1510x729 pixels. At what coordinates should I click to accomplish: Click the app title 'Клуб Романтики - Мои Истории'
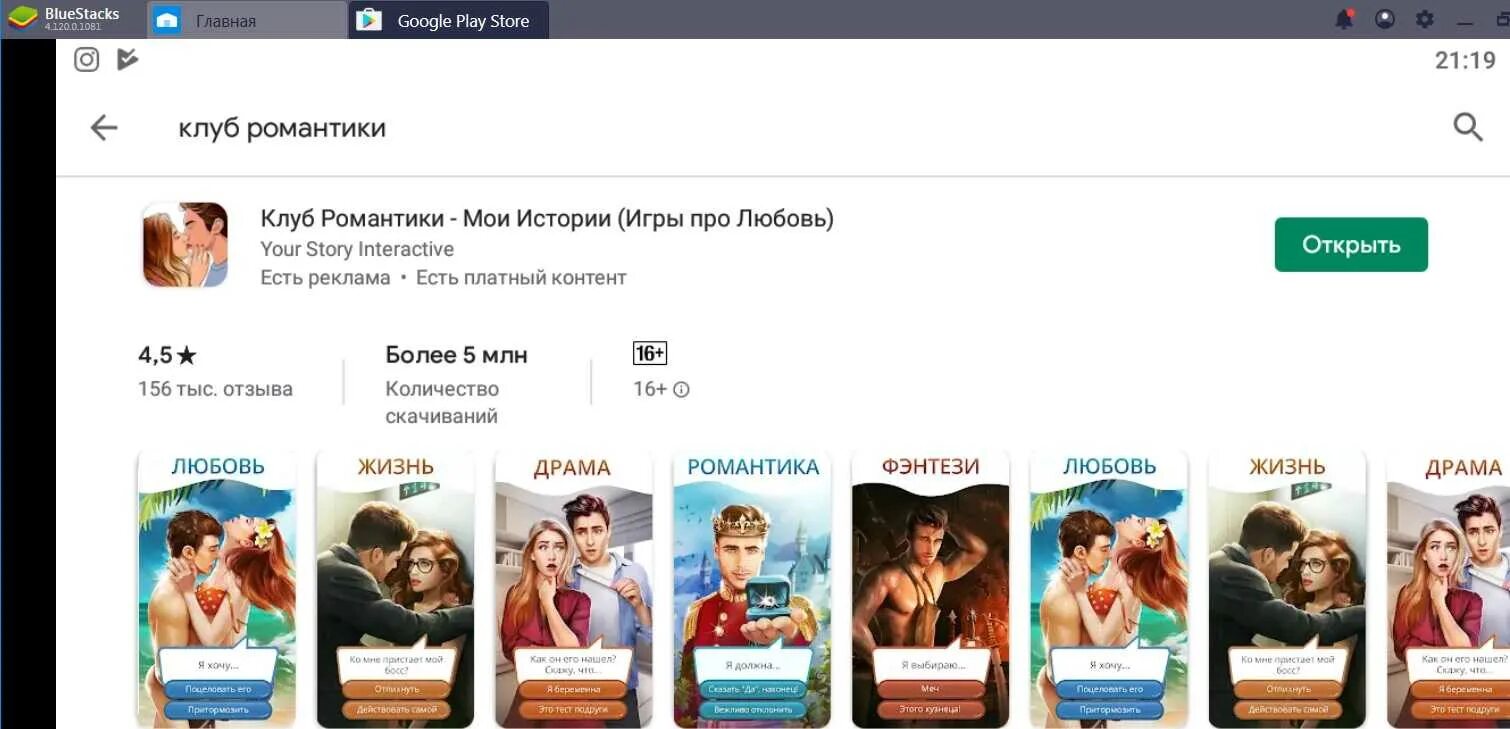coord(547,218)
